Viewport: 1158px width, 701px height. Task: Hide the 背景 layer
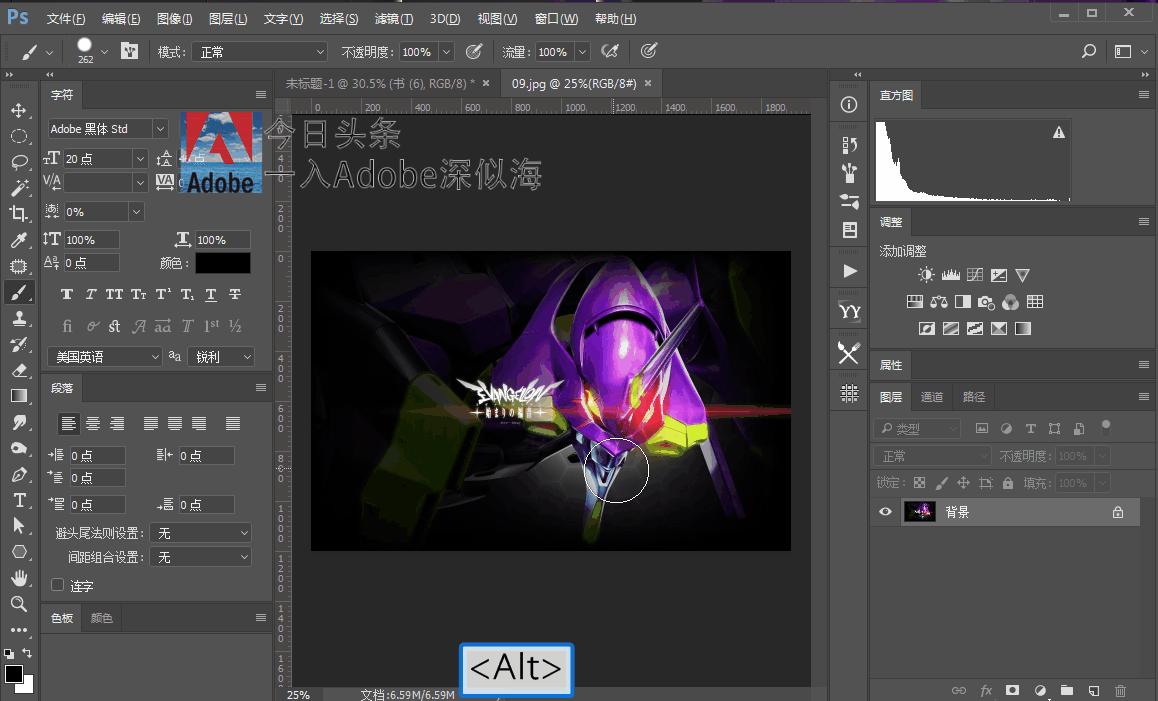tap(884, 511)
